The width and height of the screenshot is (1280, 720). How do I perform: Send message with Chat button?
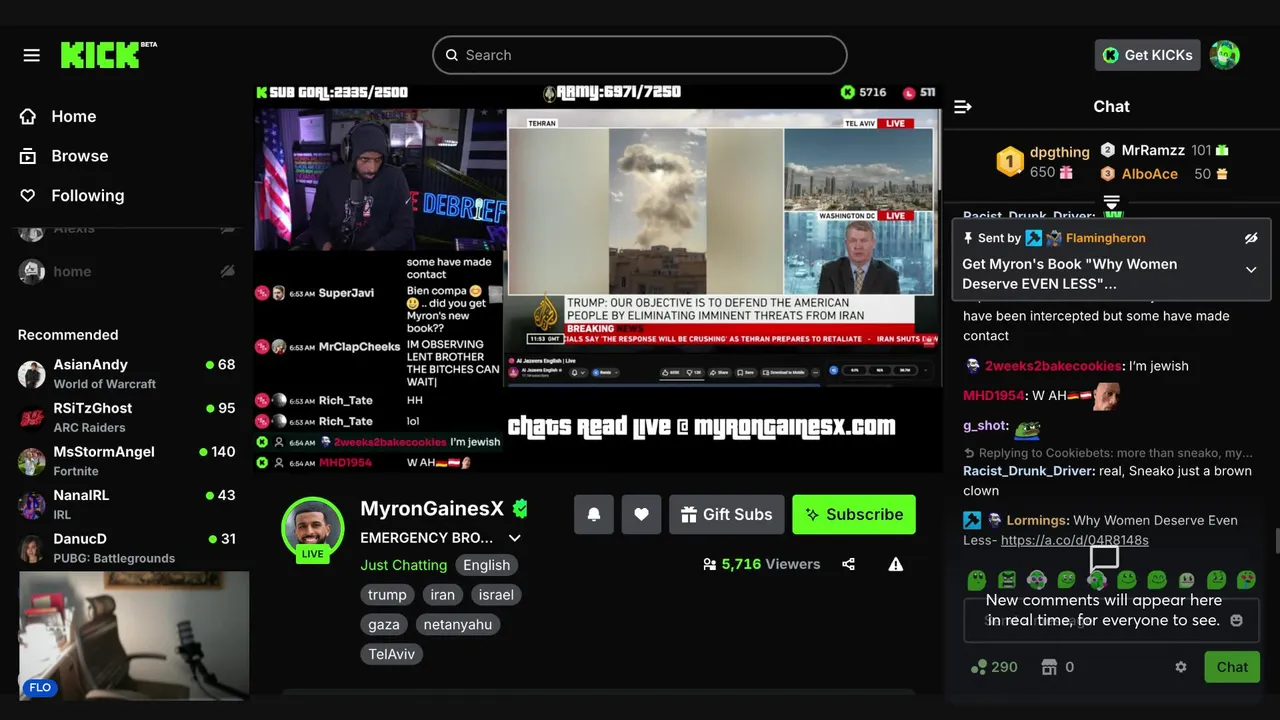[x=1232, y=667]
